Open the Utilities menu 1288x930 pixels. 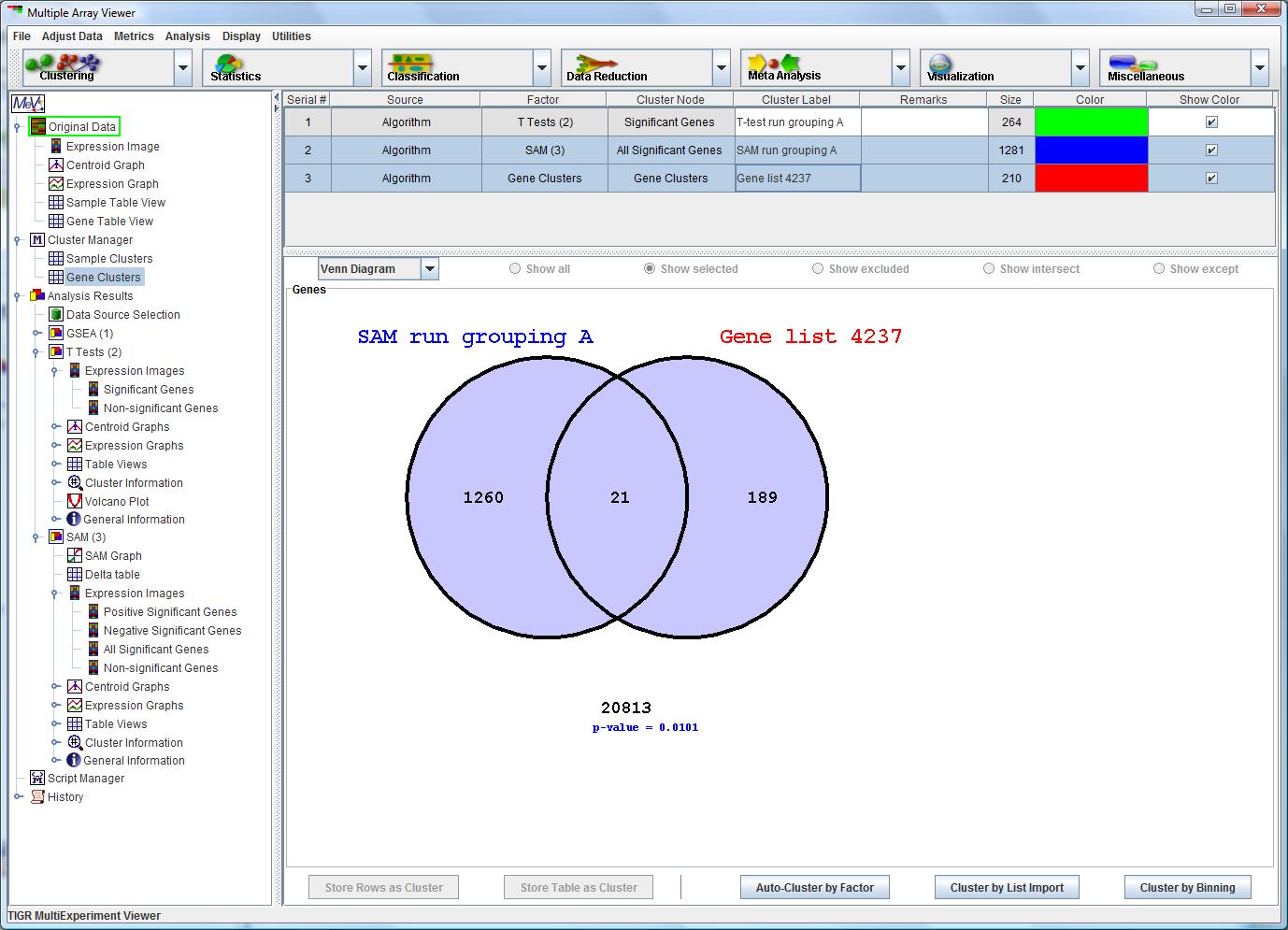coord(291,36)
